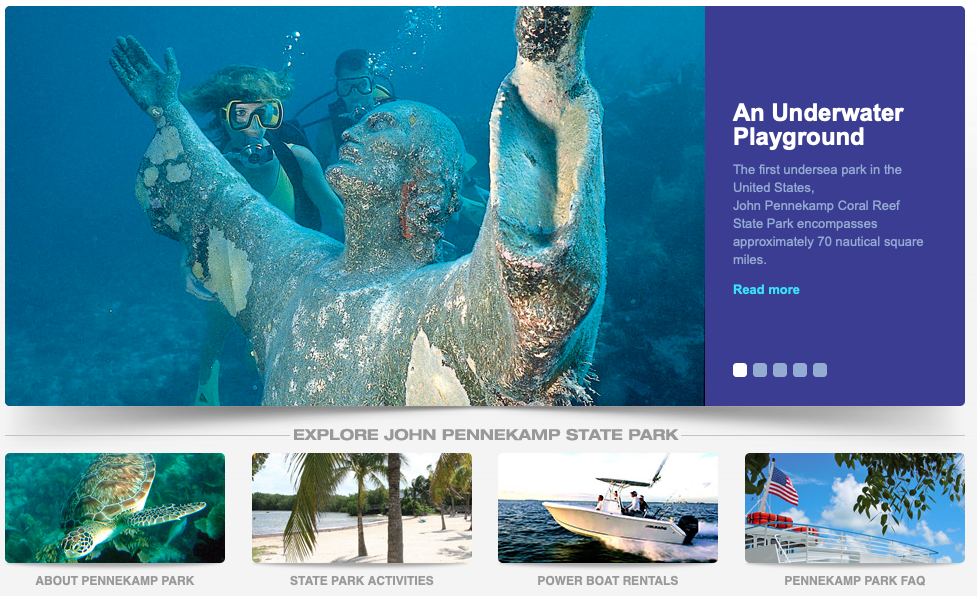The width and height of the screenshot is (977, 596).
Task: Open Power Boat Rentals caption link
Action: tap(608, 580)
